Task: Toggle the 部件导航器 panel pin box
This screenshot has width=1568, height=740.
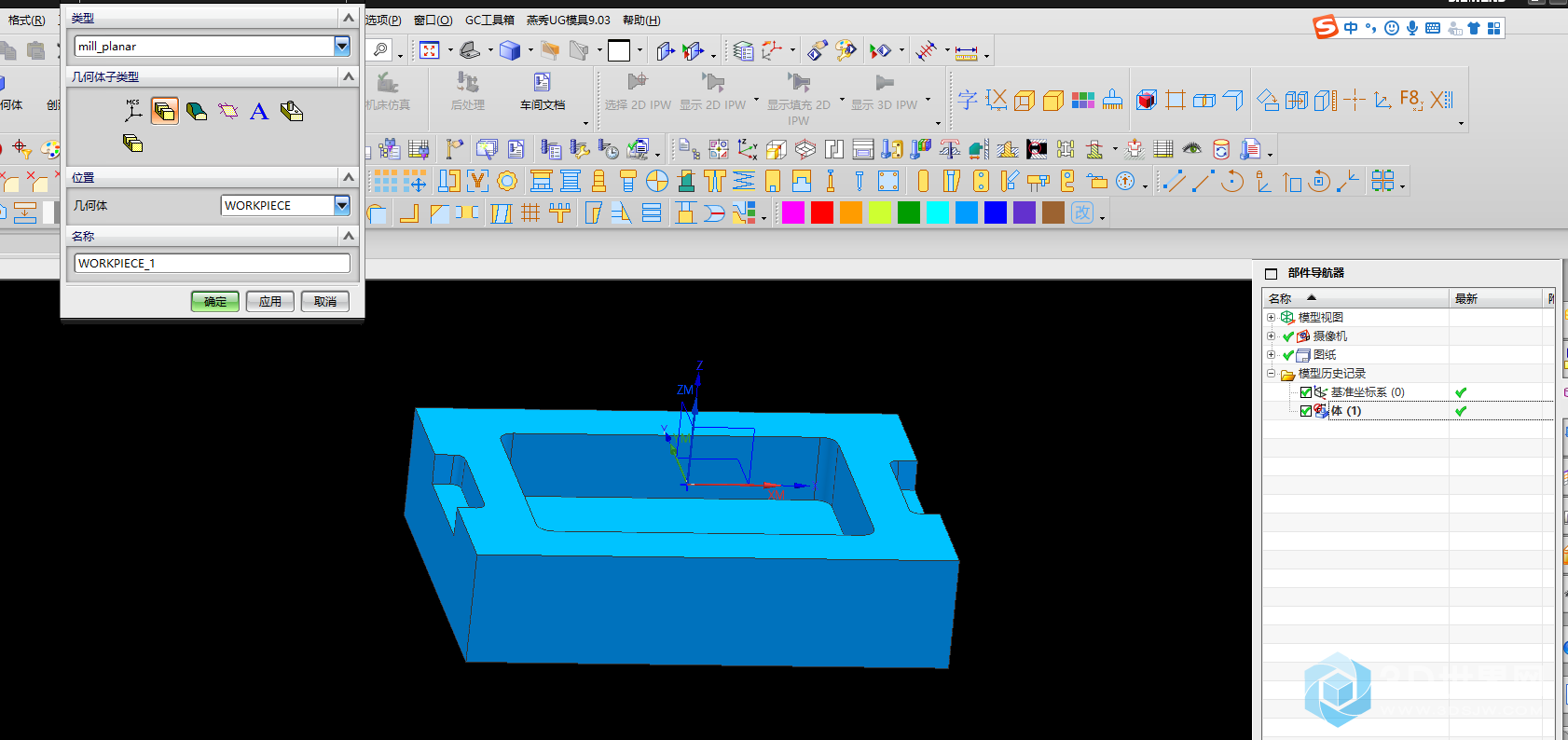Action: (1271, 273)
